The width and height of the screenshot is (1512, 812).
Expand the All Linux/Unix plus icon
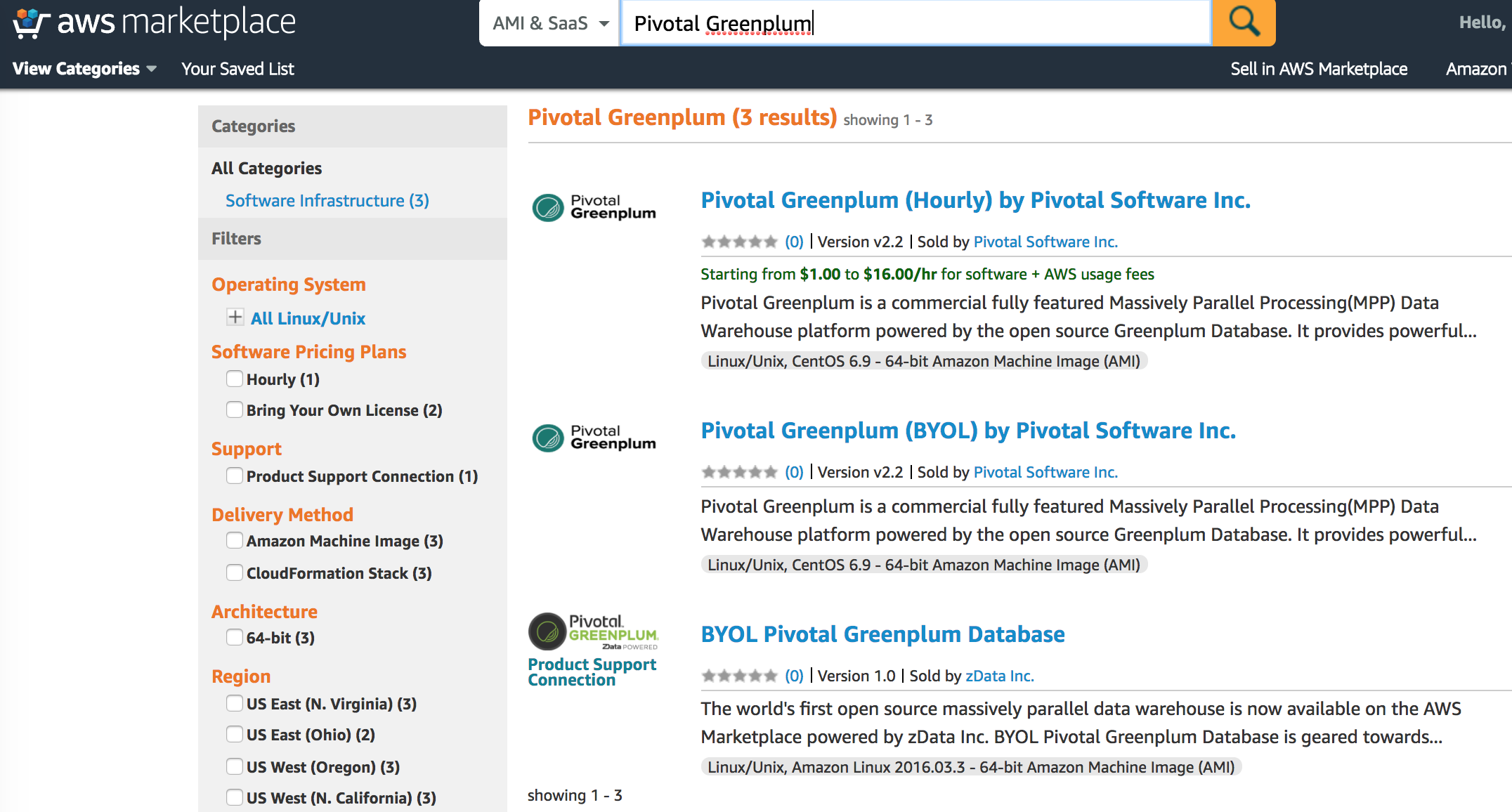tap(235, 317)
